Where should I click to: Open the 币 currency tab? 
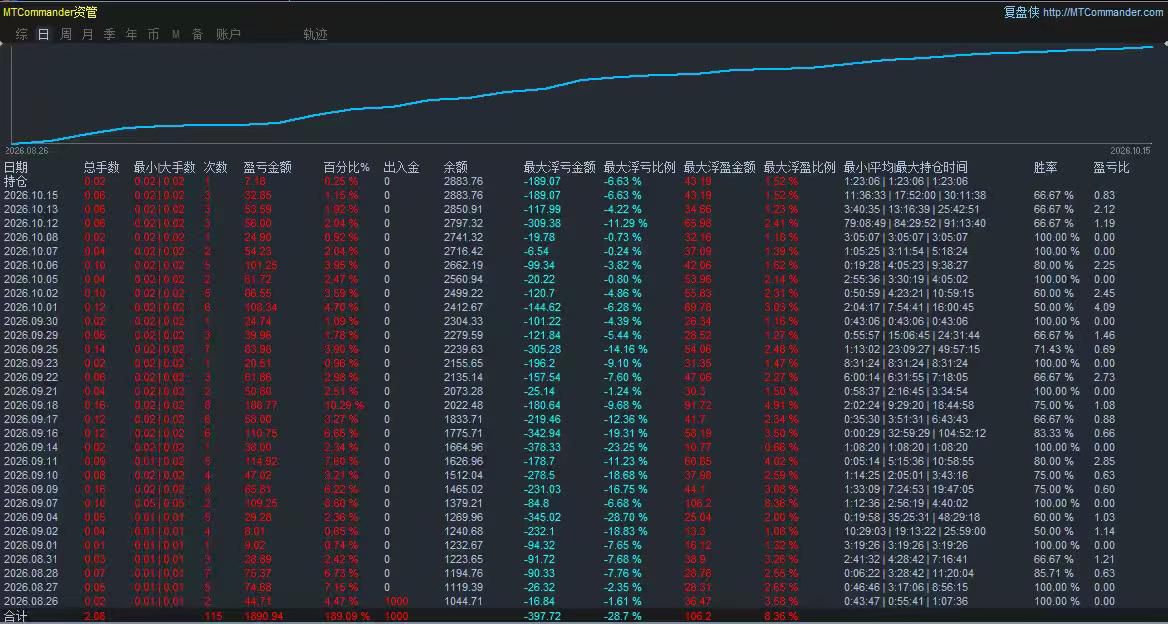coord(153,34)
